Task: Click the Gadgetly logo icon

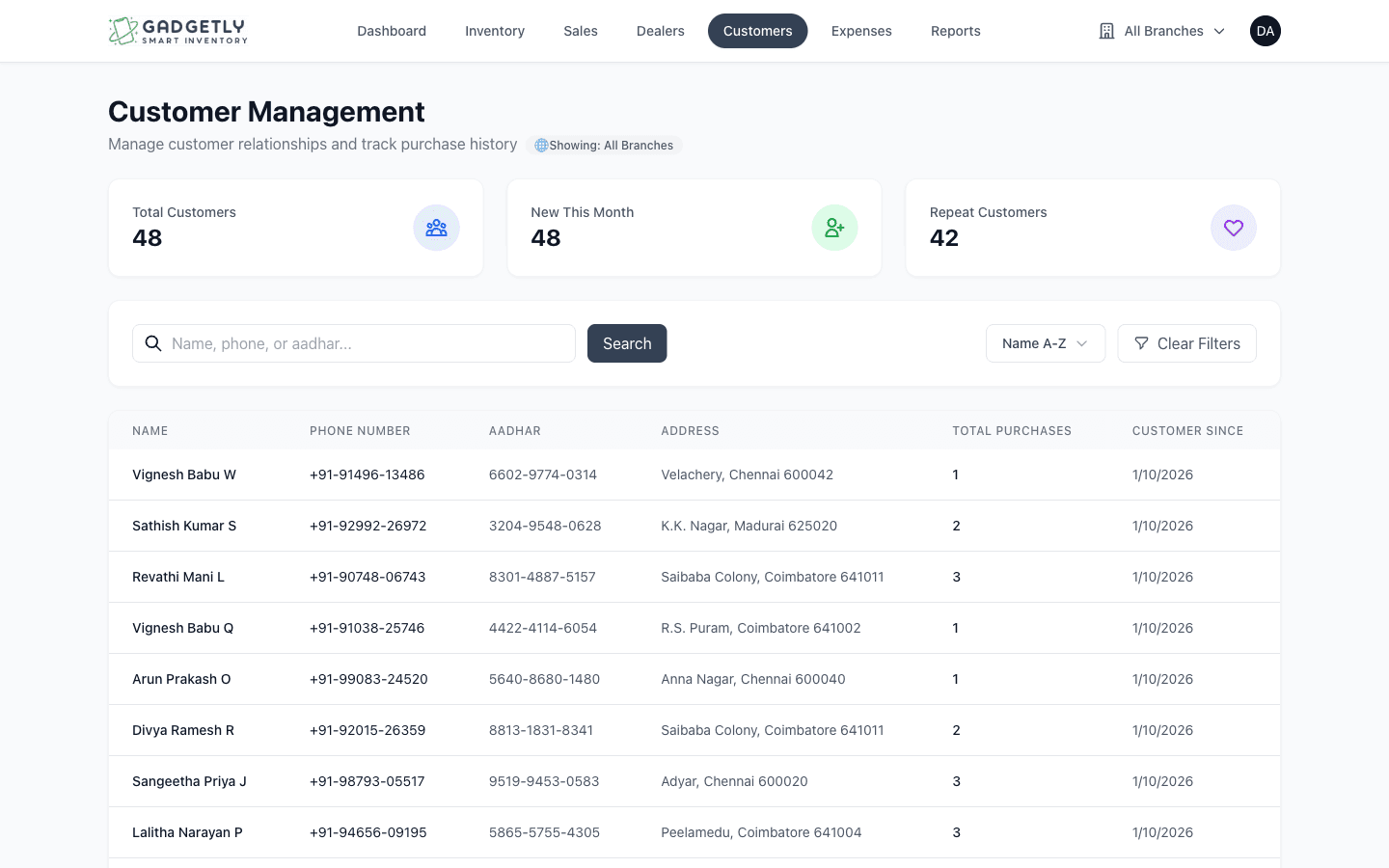Action: tap(123, 31)
